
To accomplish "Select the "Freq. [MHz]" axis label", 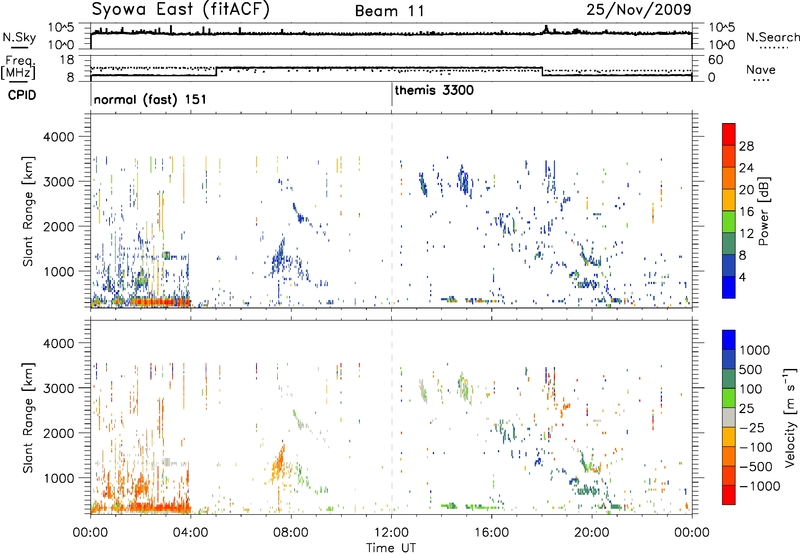I will (18, 67).
